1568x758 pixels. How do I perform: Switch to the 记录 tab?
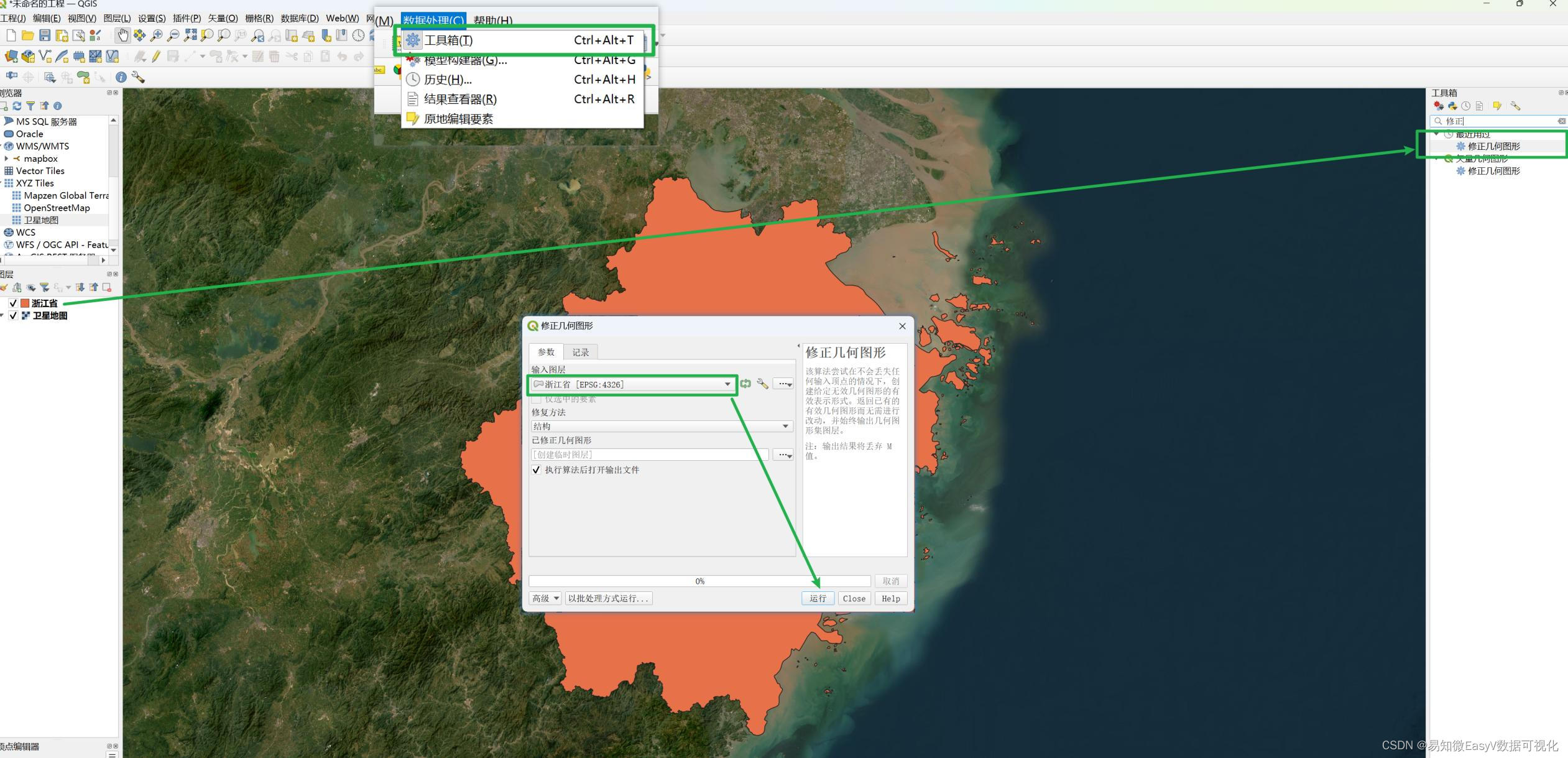tap(580, 352)
